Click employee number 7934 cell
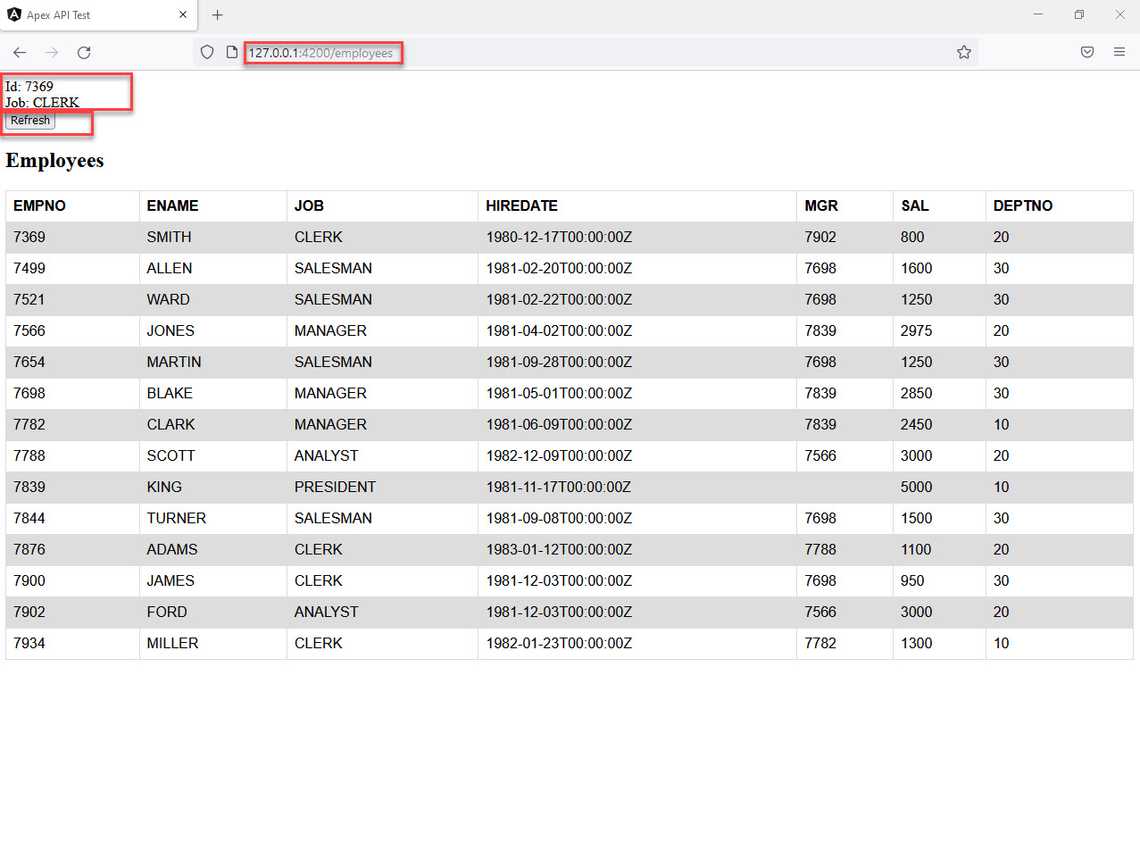 [x=29, y=643]
